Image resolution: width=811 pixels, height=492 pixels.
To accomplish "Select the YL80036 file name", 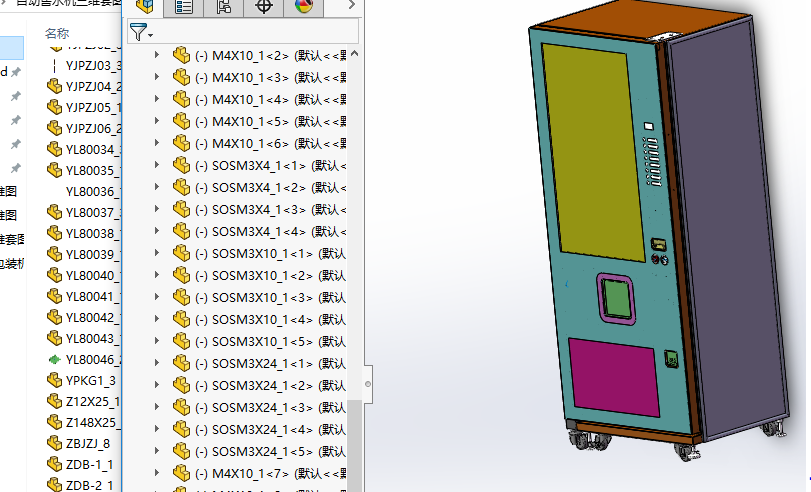I will (93, 191).
